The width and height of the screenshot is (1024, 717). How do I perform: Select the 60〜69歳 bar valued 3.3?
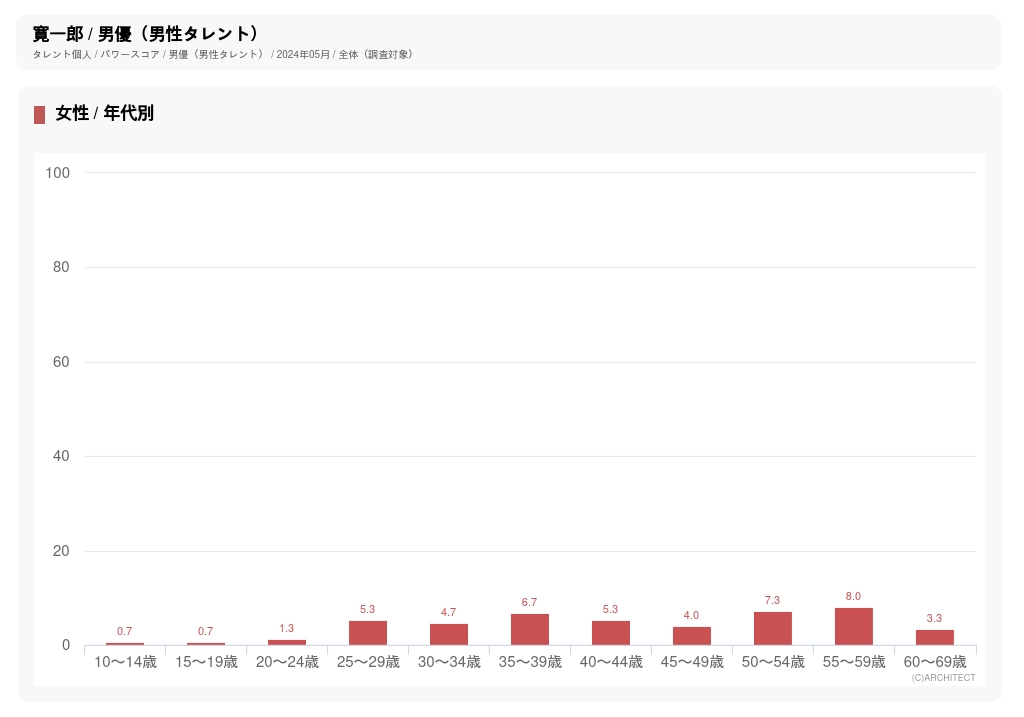pyautogui.click(x=935, y=637)
